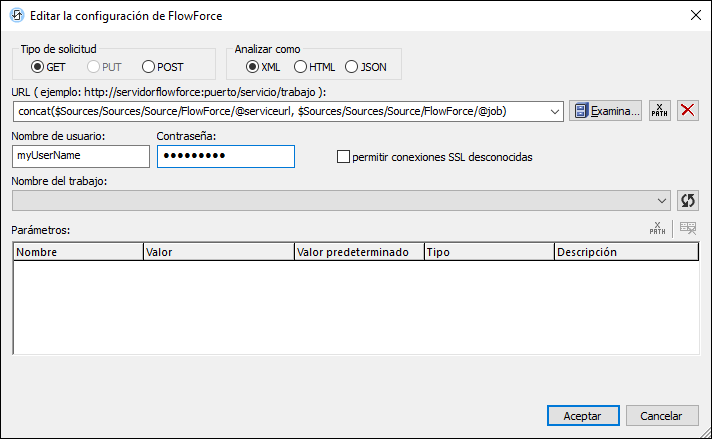Choose HTML as parse format
This screenshot has height=439, width=712.
(x=300, y=67)
